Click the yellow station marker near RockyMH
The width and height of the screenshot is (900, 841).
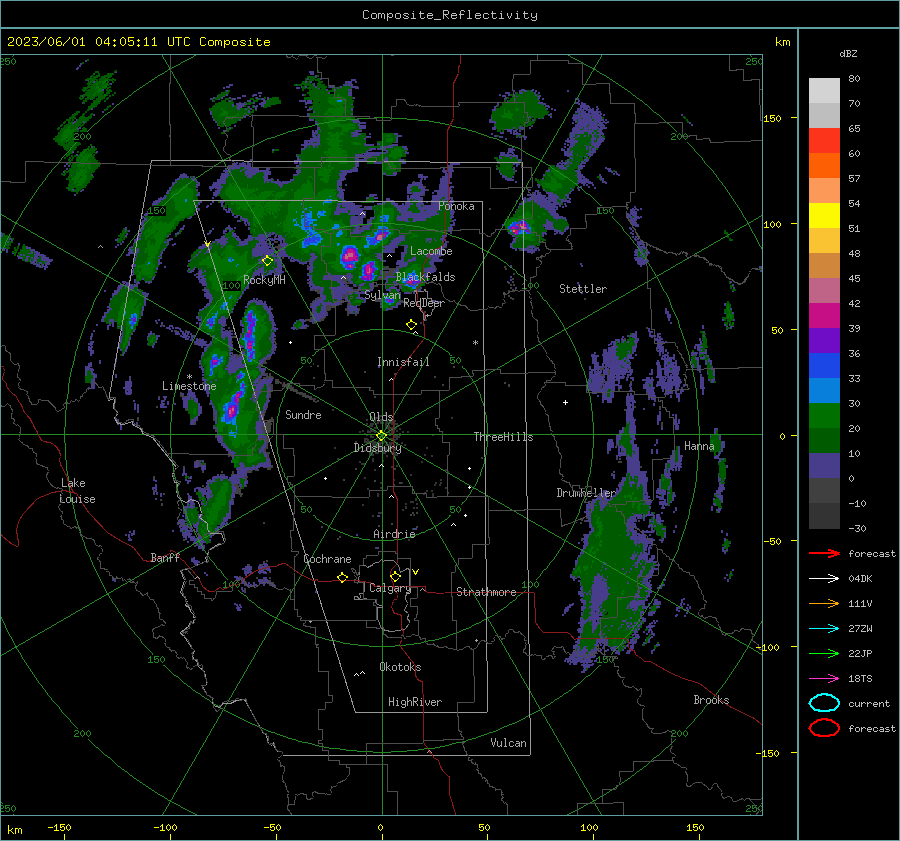pyautogui.click(x=267, y=261)
